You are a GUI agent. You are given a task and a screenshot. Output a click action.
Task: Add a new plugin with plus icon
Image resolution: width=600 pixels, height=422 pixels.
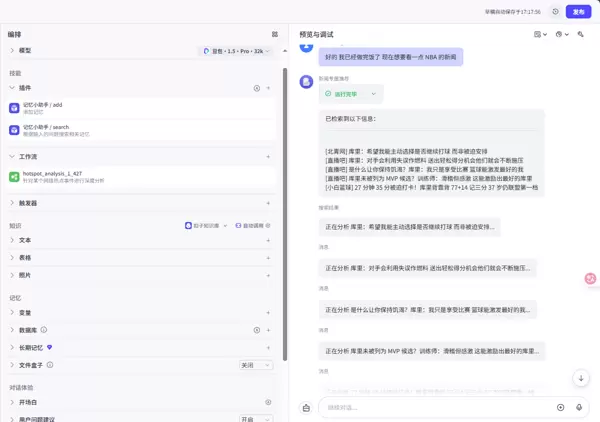pos(268,88)
